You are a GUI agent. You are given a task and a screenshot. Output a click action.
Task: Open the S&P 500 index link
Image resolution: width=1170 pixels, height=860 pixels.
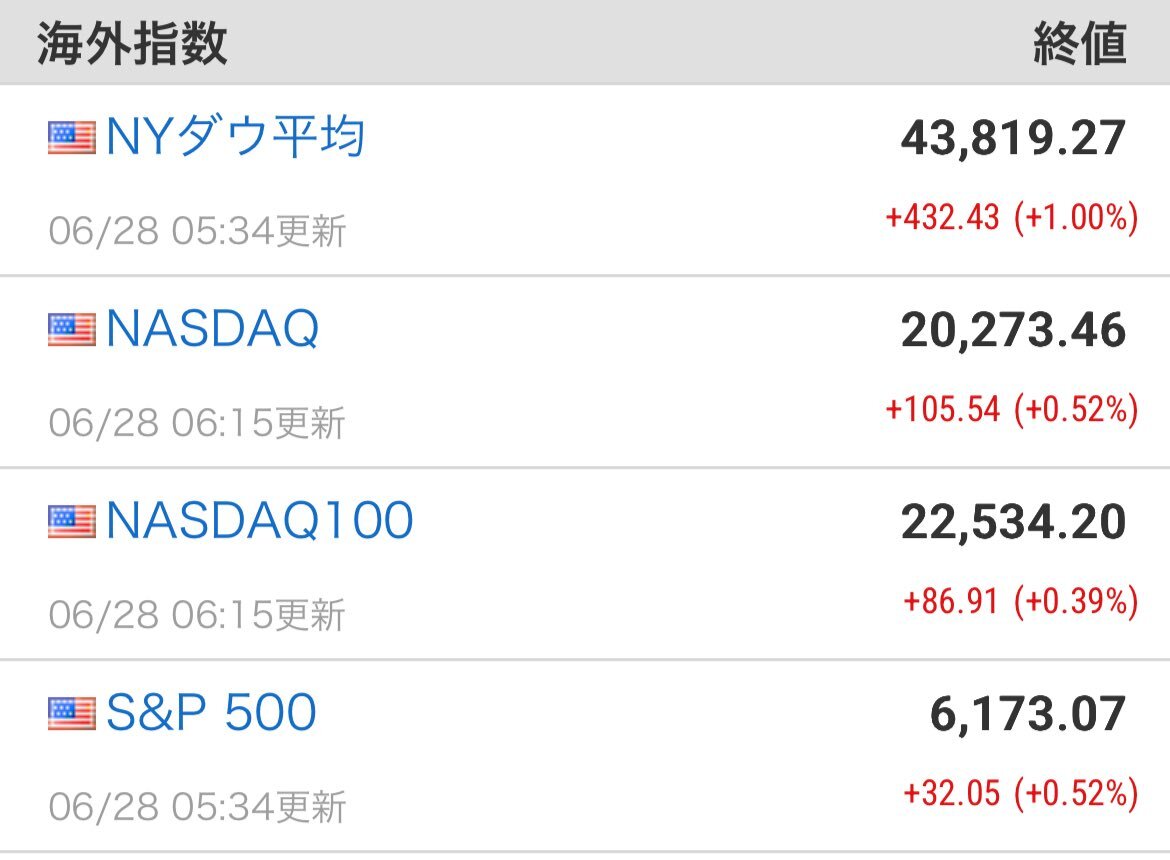pyautogui.click(x=211, y=712)
